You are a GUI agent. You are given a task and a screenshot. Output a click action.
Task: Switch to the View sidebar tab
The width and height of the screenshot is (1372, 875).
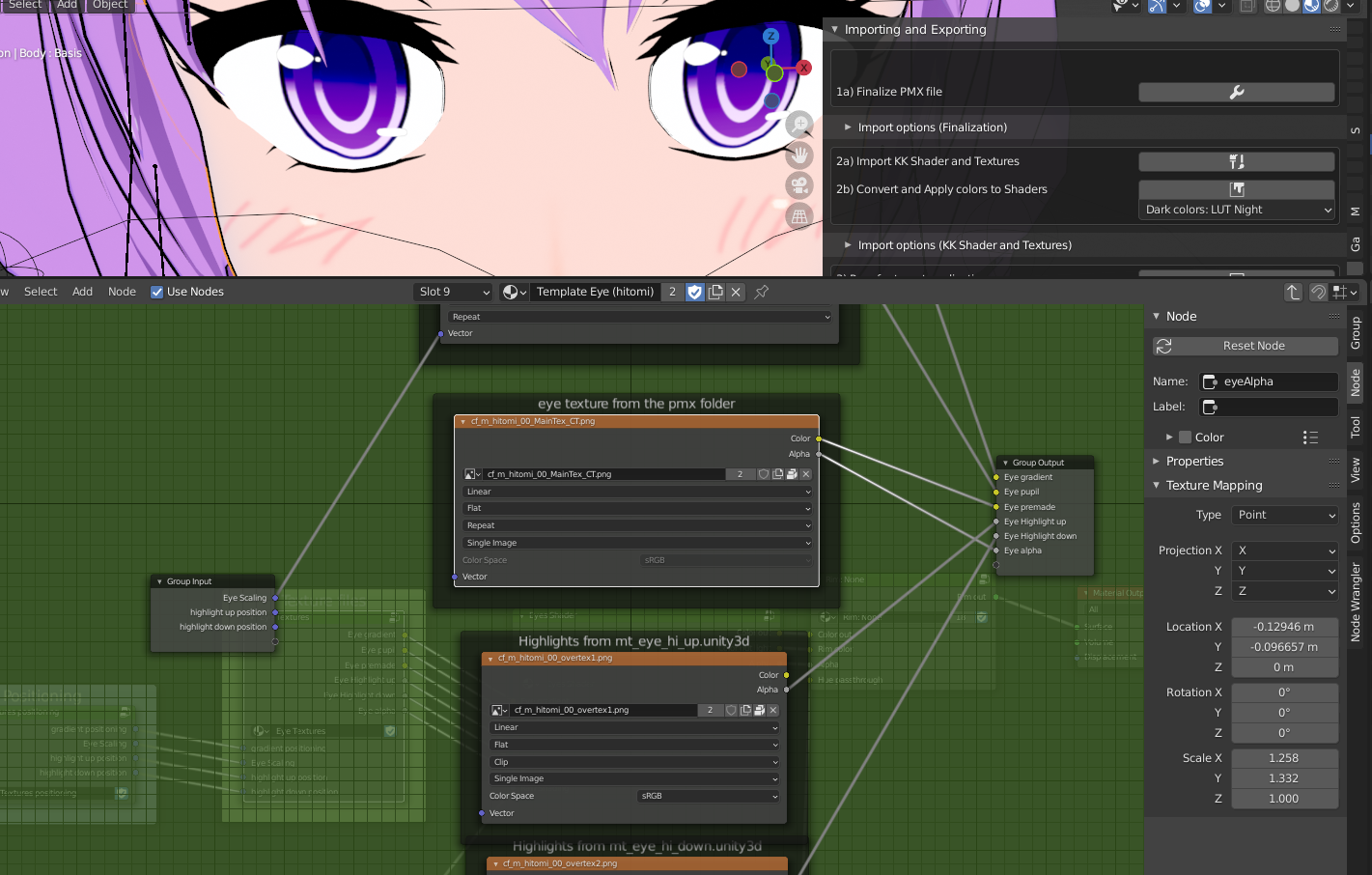[1356, 470]
